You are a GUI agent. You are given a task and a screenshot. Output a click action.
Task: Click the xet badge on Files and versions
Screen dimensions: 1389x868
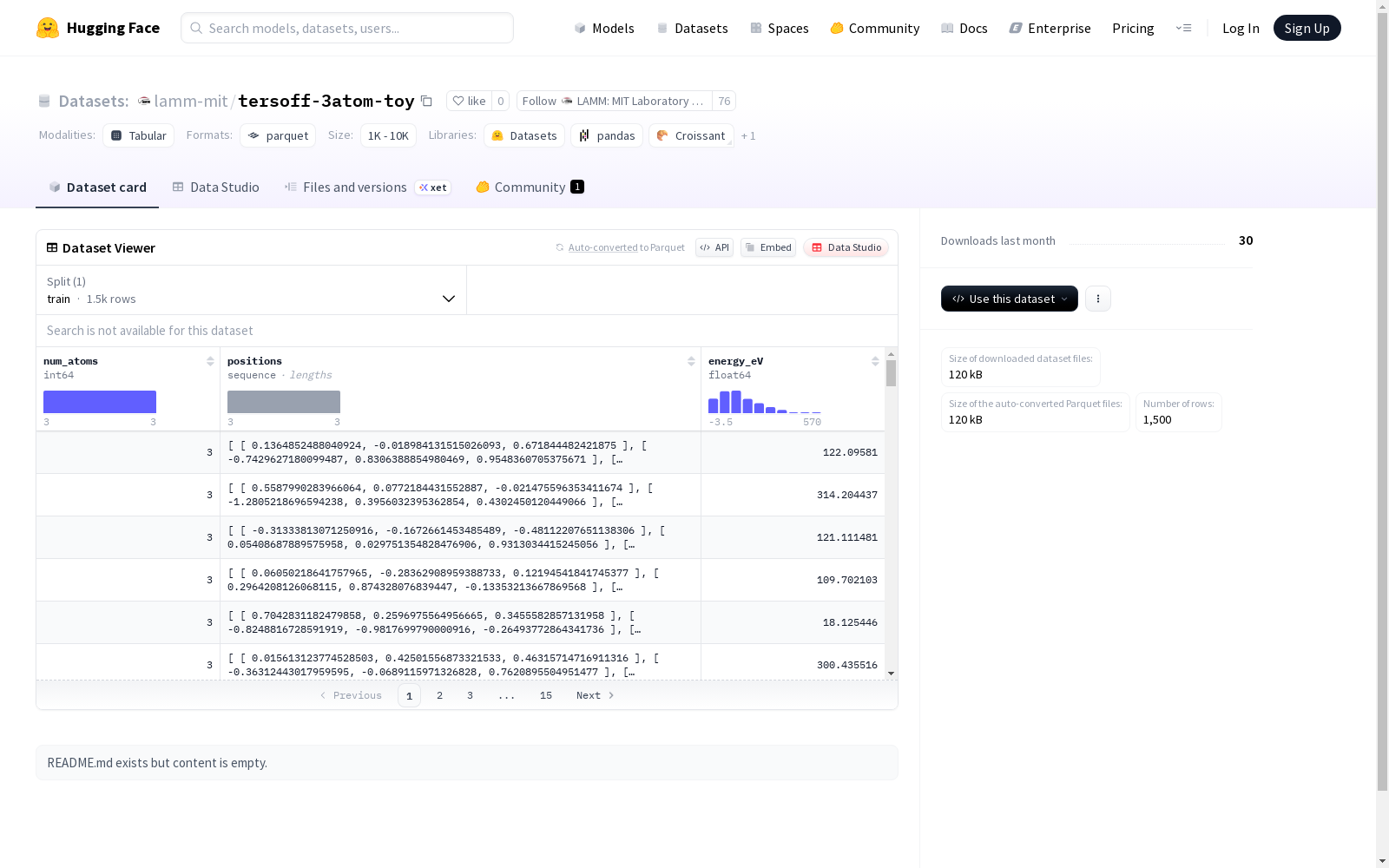[x=432, y=187]
